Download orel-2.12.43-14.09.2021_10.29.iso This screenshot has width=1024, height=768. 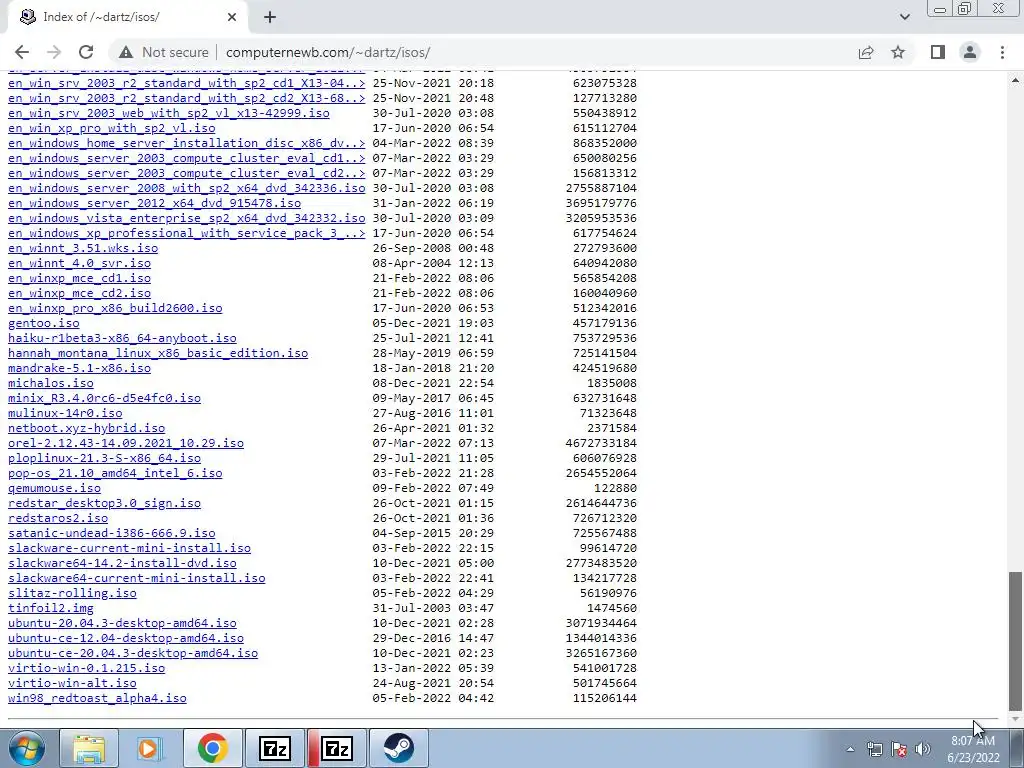point(125,443)
